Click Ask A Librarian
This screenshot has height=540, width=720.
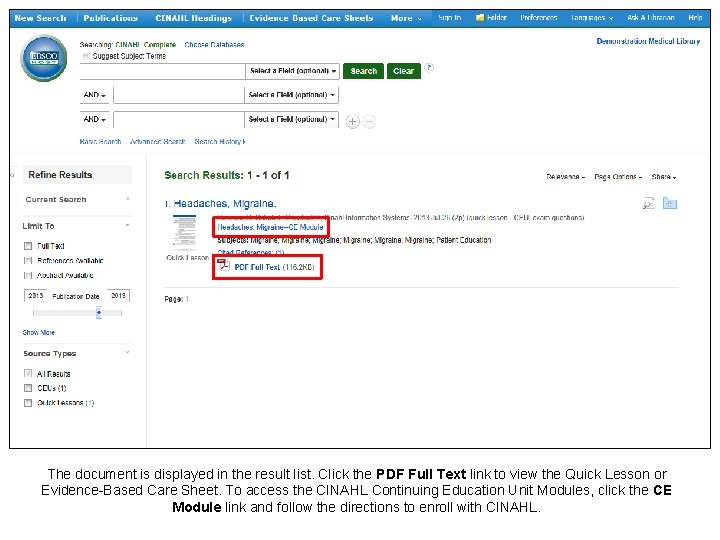click(651, 18)
